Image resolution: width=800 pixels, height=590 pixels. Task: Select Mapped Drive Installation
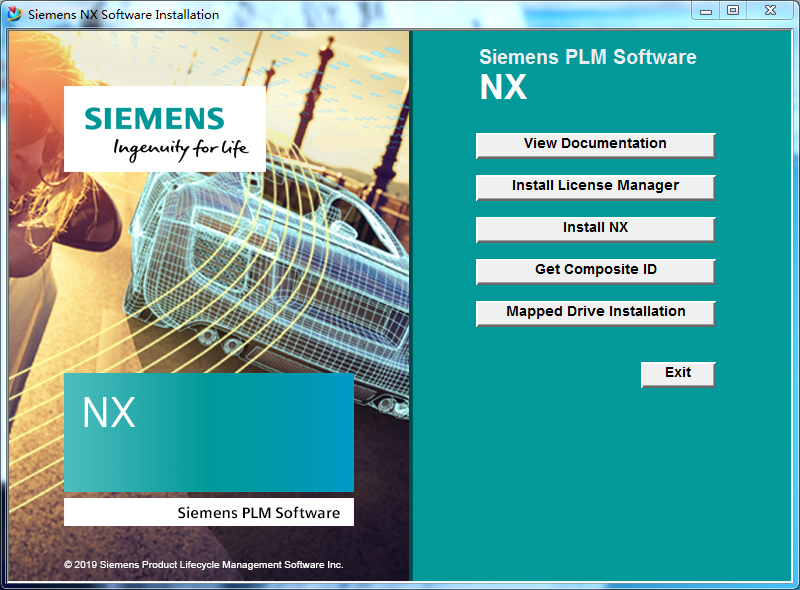pos(595,313)
